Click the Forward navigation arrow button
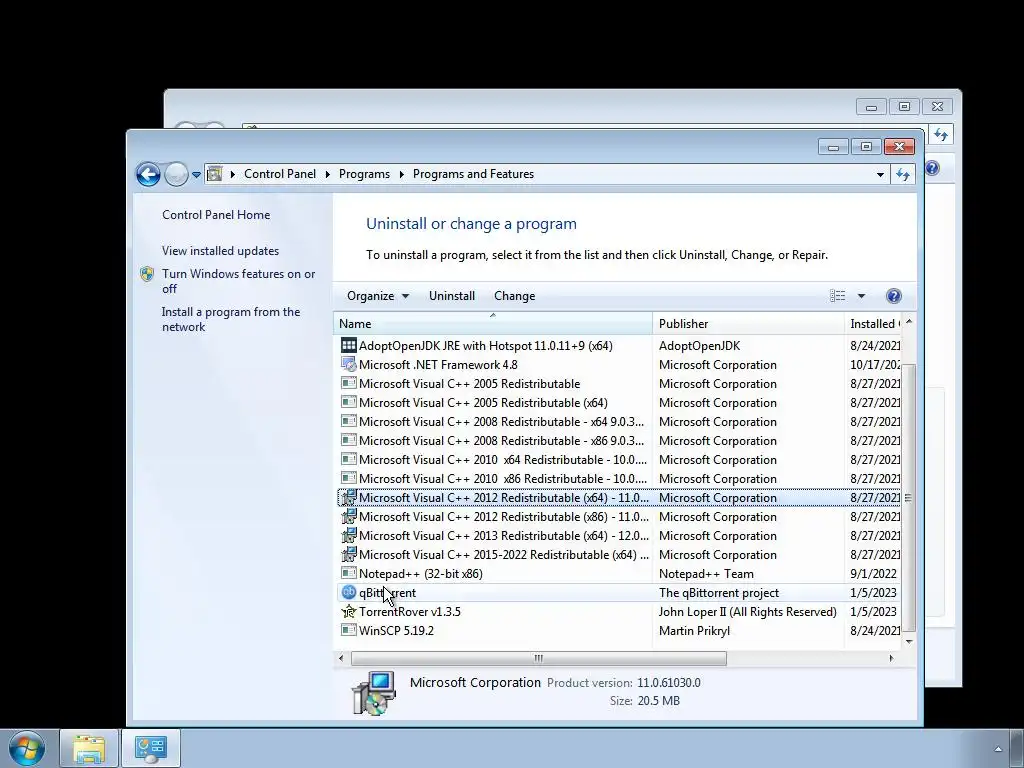Image resolution: width=1024 pixels, height=768 pixels. [176, 174]
